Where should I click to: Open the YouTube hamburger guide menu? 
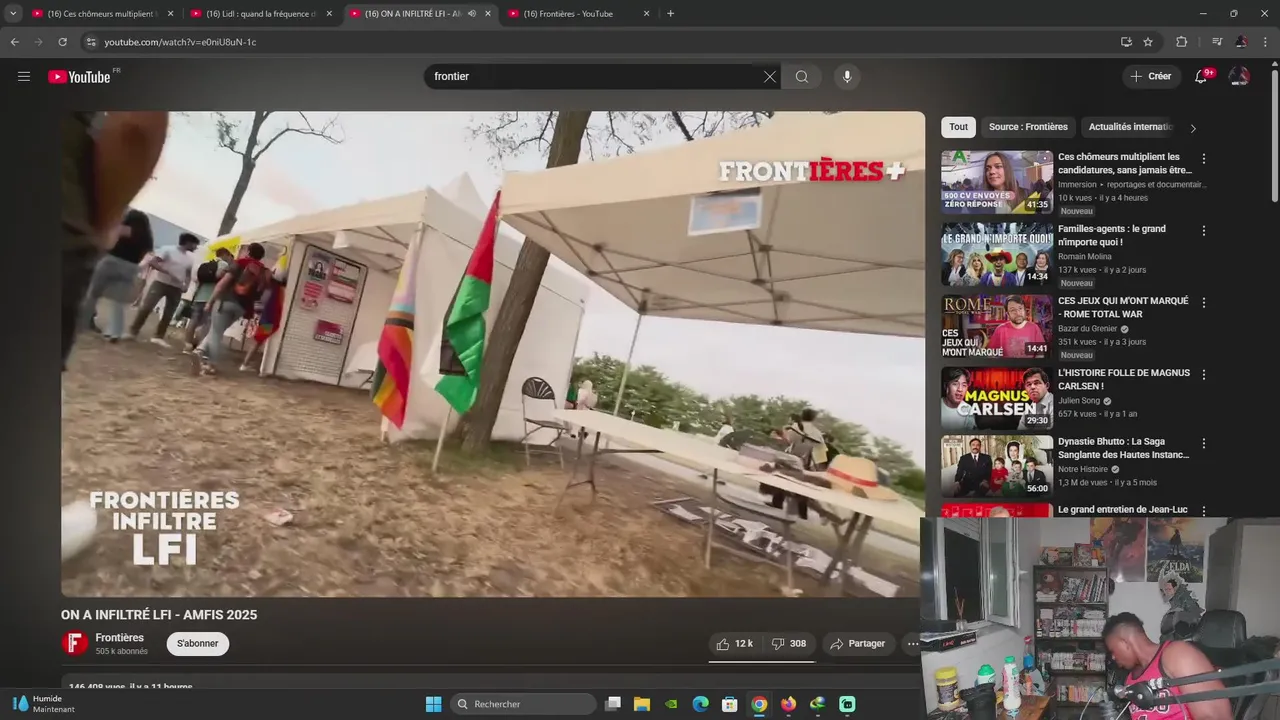click(24, 76)
